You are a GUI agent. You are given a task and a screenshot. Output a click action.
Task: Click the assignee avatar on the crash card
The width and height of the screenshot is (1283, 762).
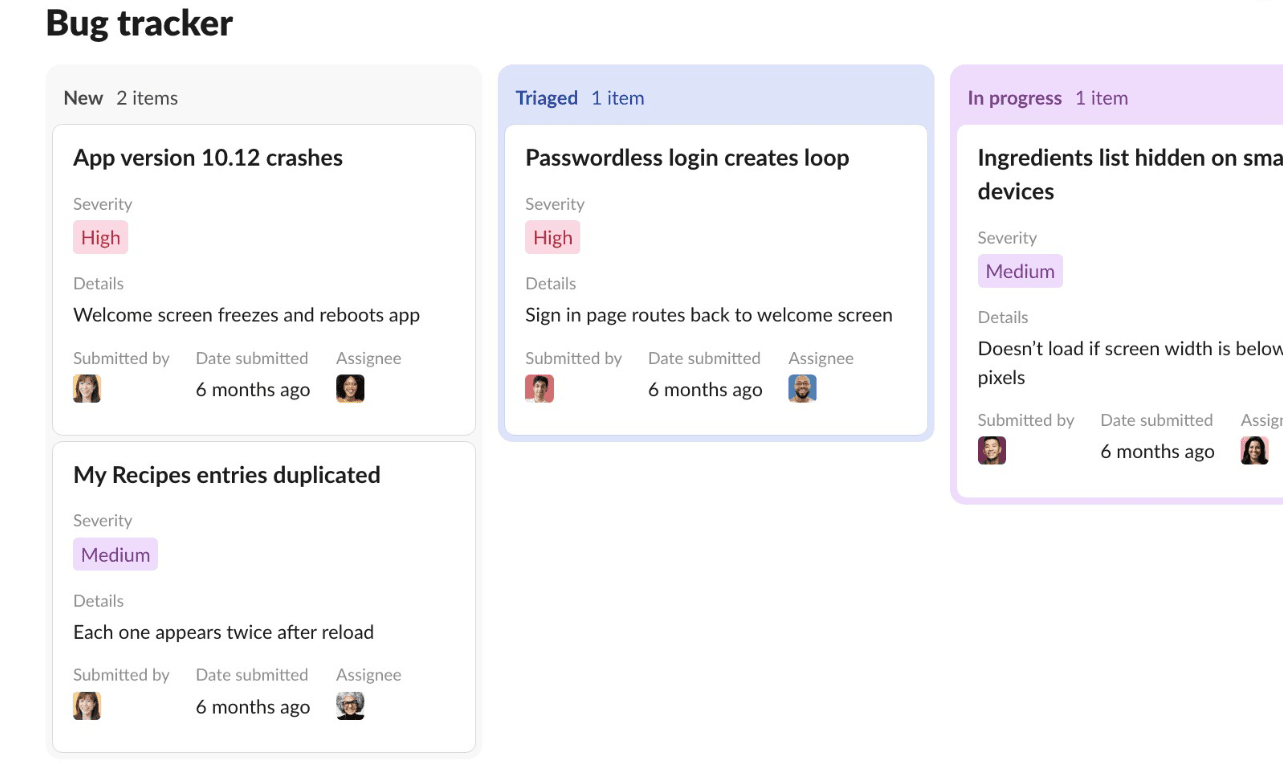[x=350, y=388]
